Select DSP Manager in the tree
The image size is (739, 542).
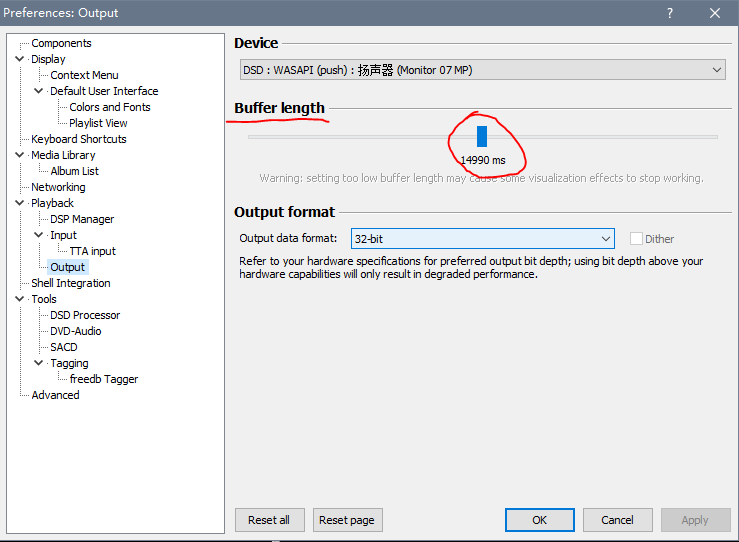pos(82,219)
